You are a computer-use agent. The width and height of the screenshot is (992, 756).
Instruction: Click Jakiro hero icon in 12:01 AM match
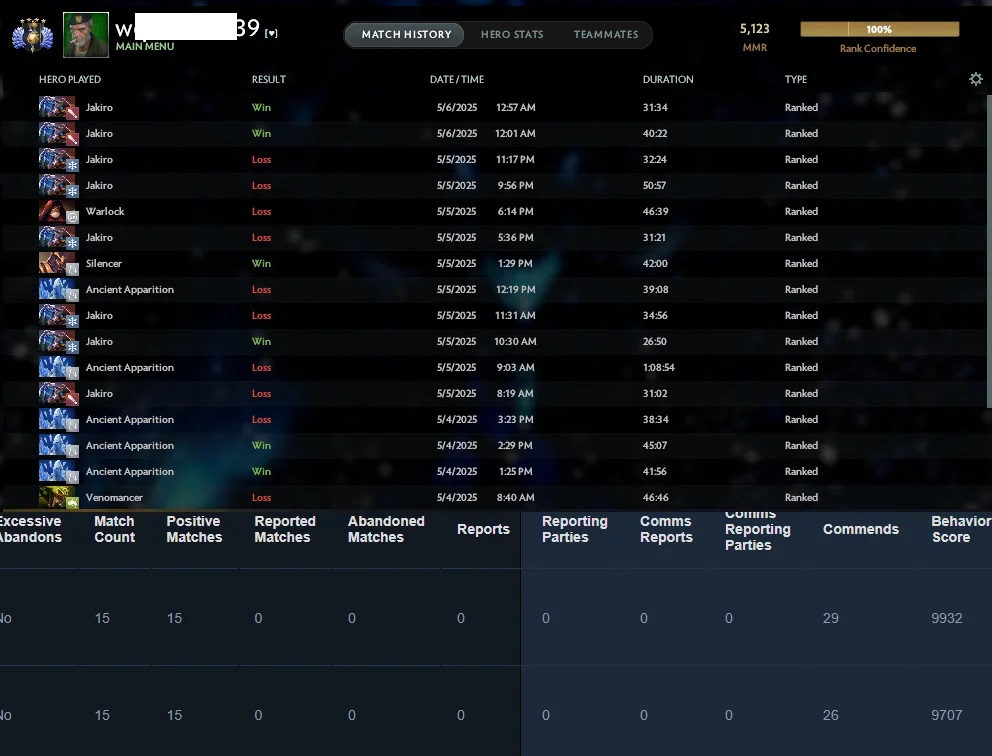(58, 133)
